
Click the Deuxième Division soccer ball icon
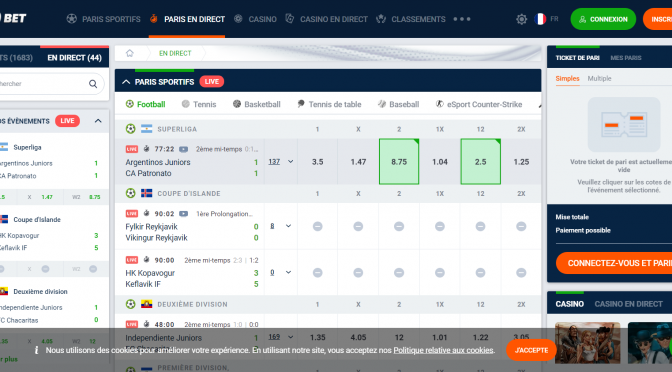(x=130, y=304)
